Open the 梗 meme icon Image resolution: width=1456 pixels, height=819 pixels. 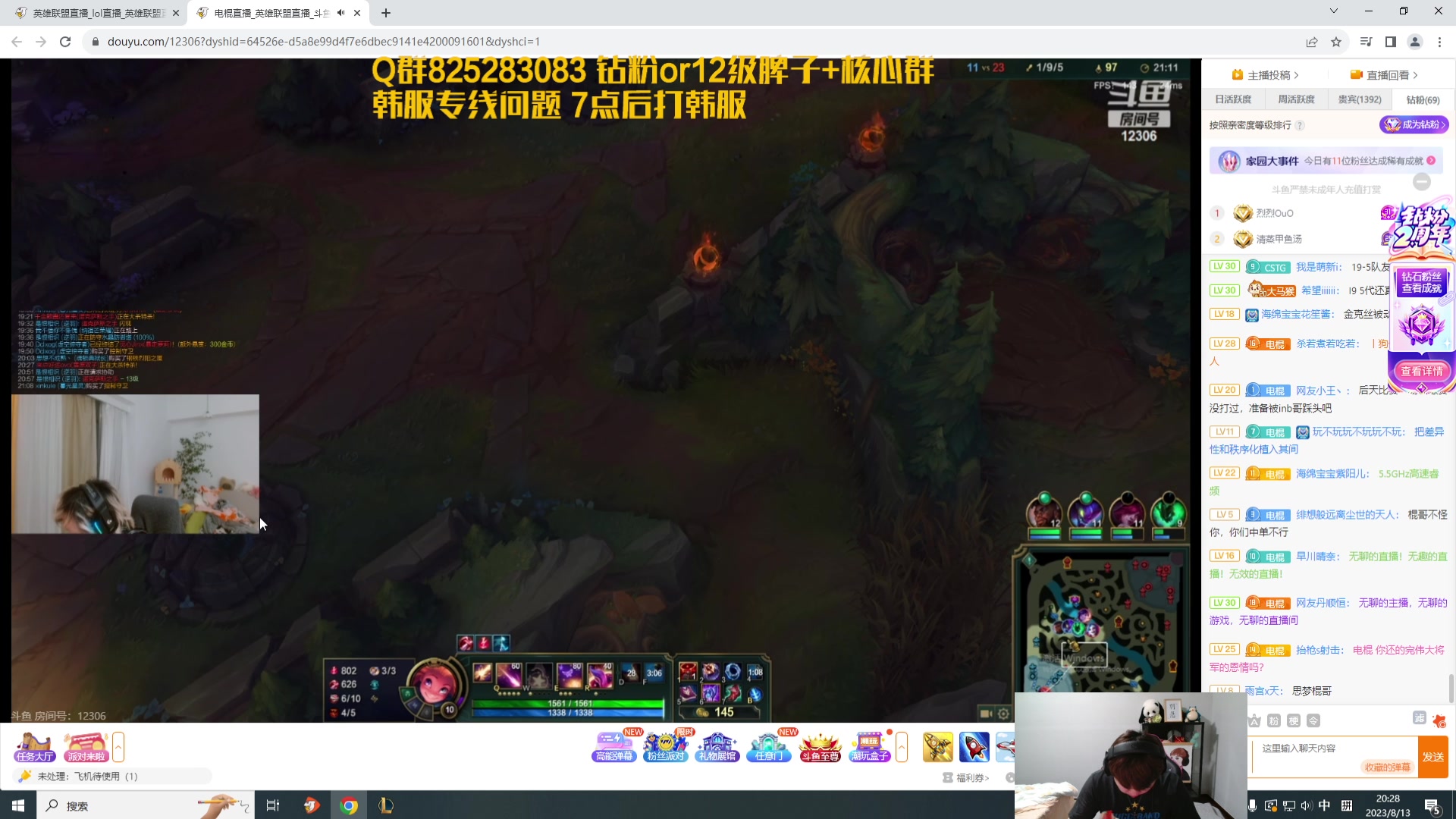tap(1294, 720)
